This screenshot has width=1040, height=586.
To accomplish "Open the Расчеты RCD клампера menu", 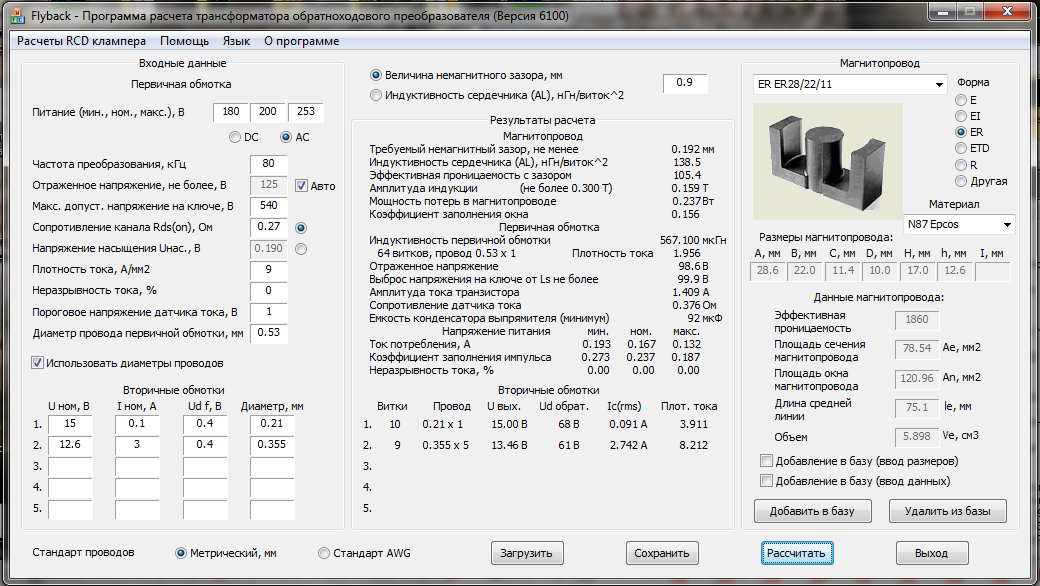I will (82, 41).
